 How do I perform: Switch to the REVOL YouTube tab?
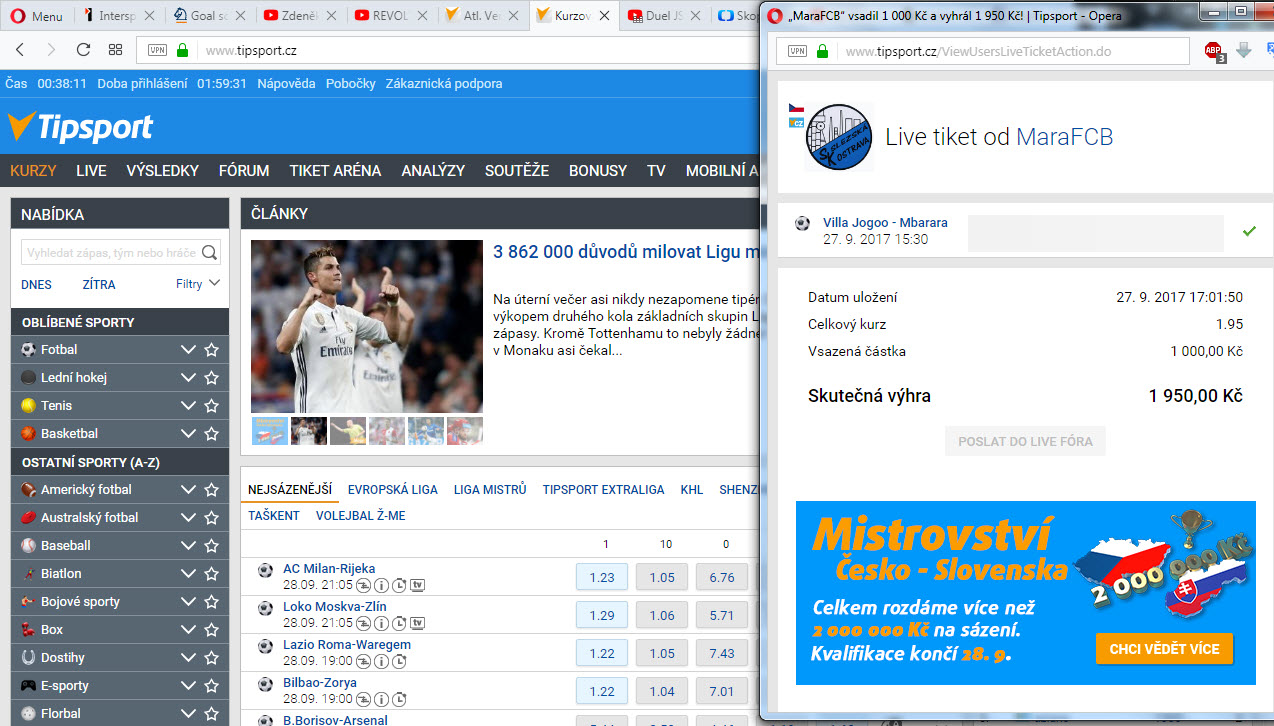click(391, 16)
